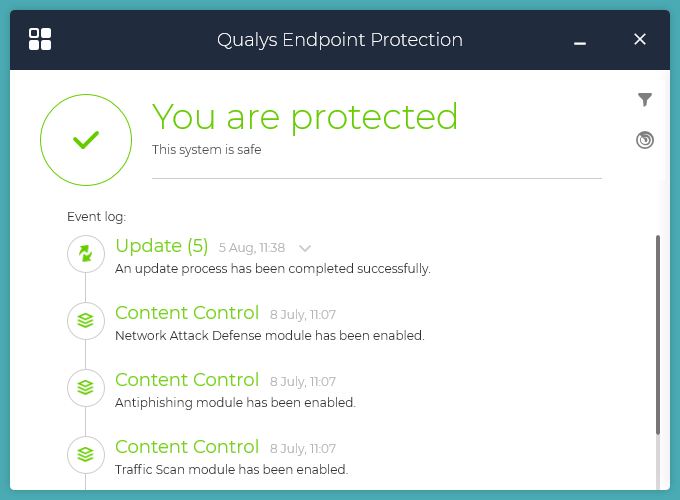Image resolution: width=680 pixels, height=500 pixels.
Task: Select the Content Control Antiphishing entry title
Action: [x=187, y=380]
